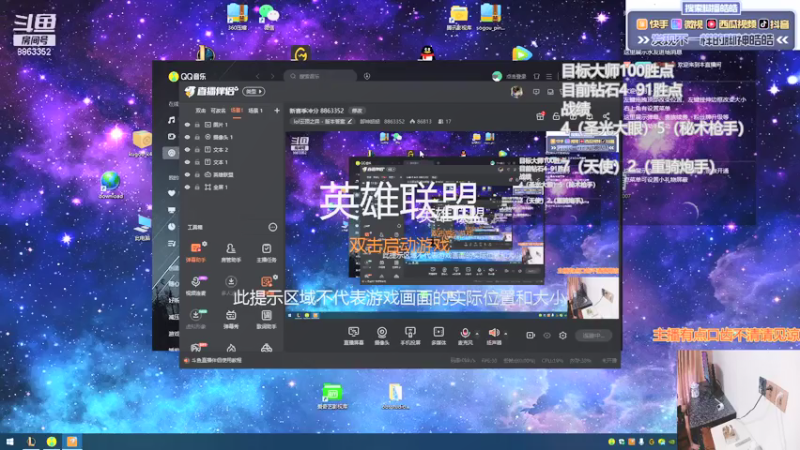Viewport: 800px width, 450px height.
Task: Open the 房管助手 tool
Action: pyautogui.click(x=231, y=253)
